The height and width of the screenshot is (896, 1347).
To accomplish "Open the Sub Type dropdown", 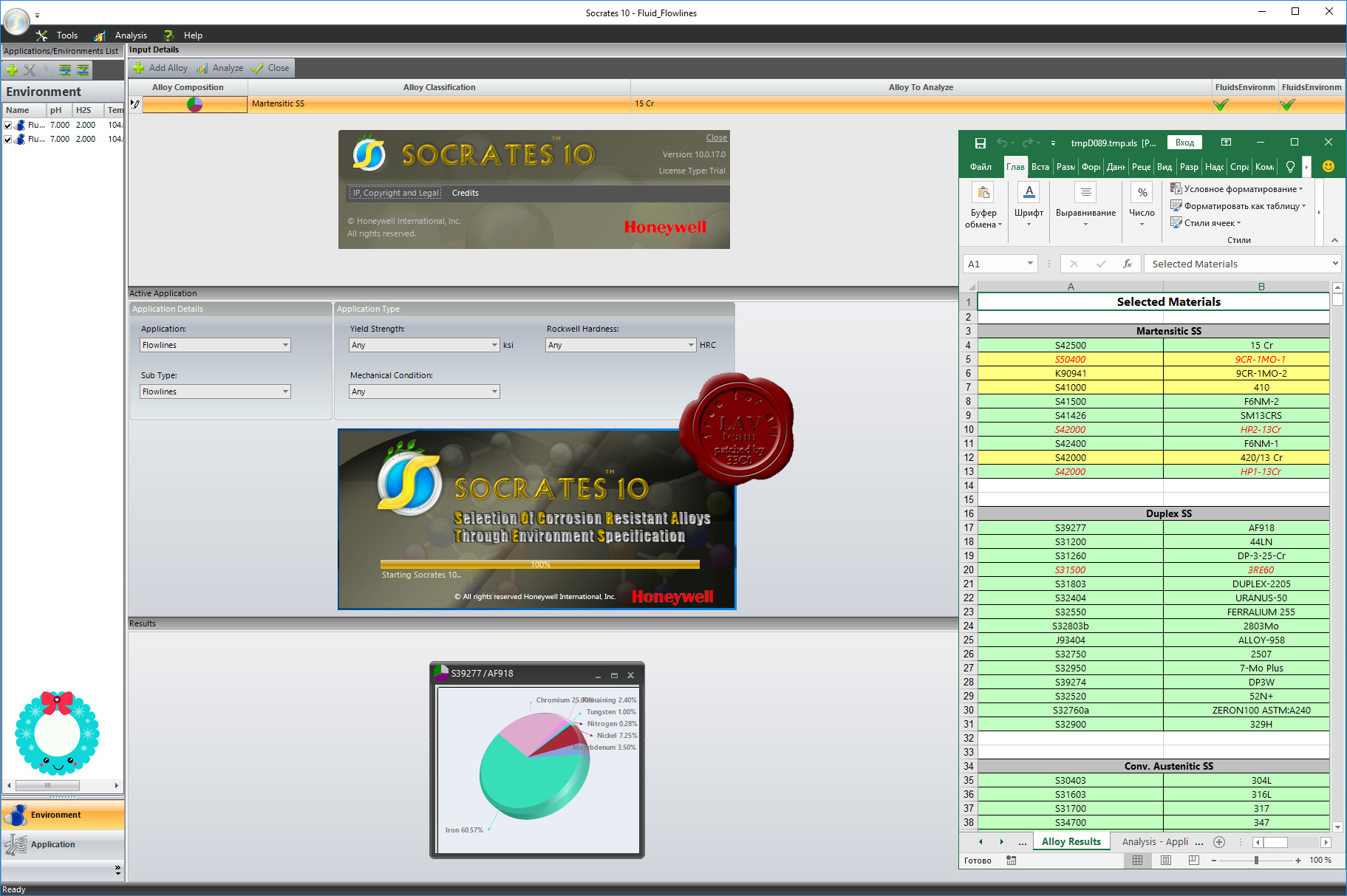I will coord(215,391).
